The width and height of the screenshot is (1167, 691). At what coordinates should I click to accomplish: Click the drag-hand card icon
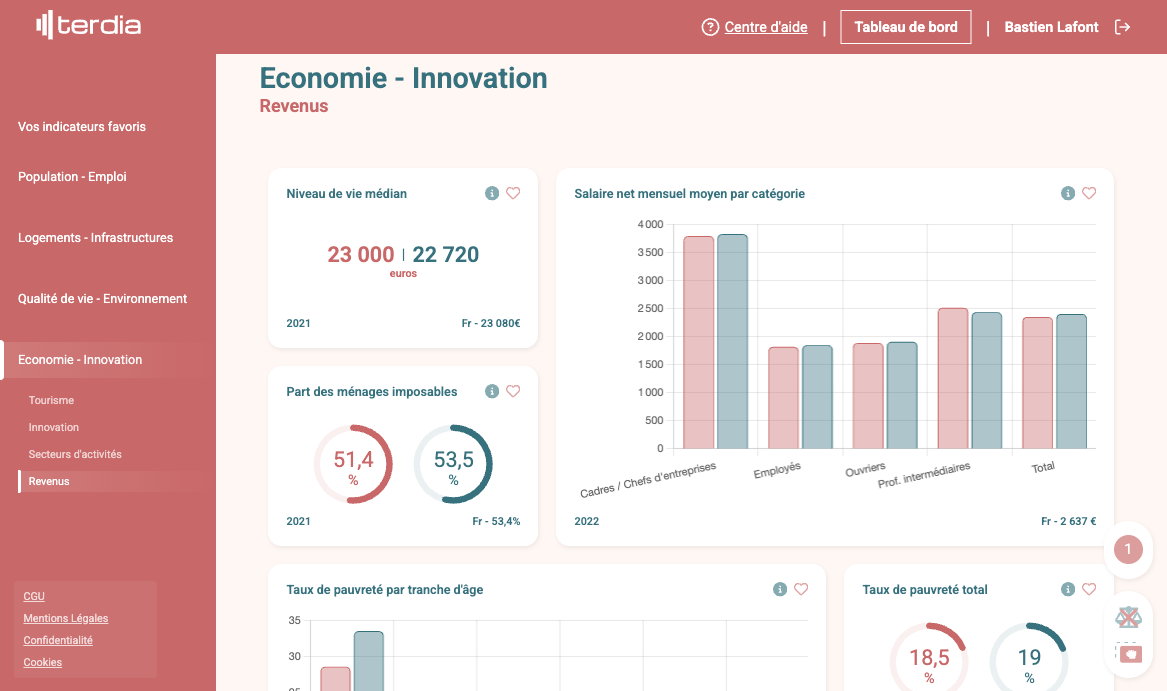(1129, 653)
